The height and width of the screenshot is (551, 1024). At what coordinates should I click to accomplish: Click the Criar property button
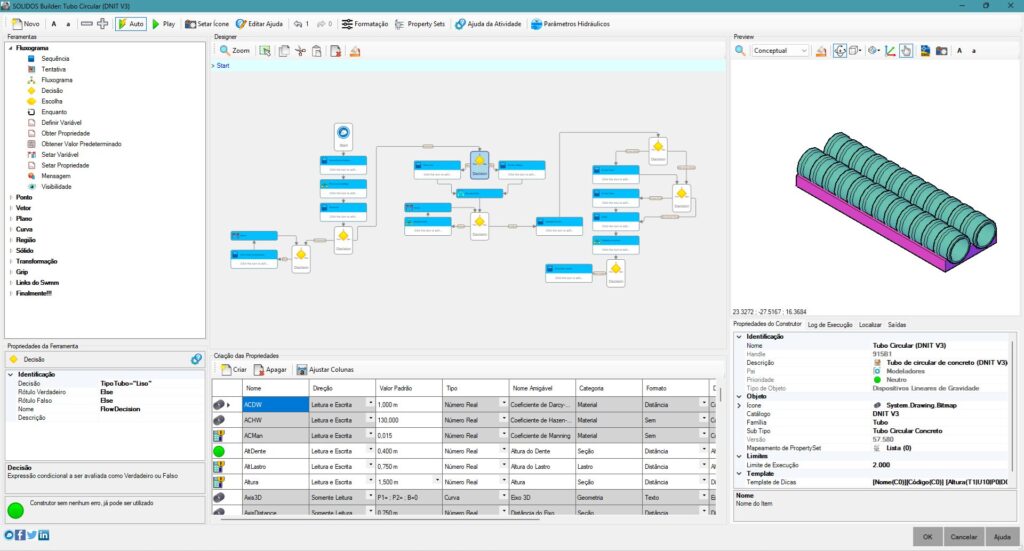coord(234,370)
